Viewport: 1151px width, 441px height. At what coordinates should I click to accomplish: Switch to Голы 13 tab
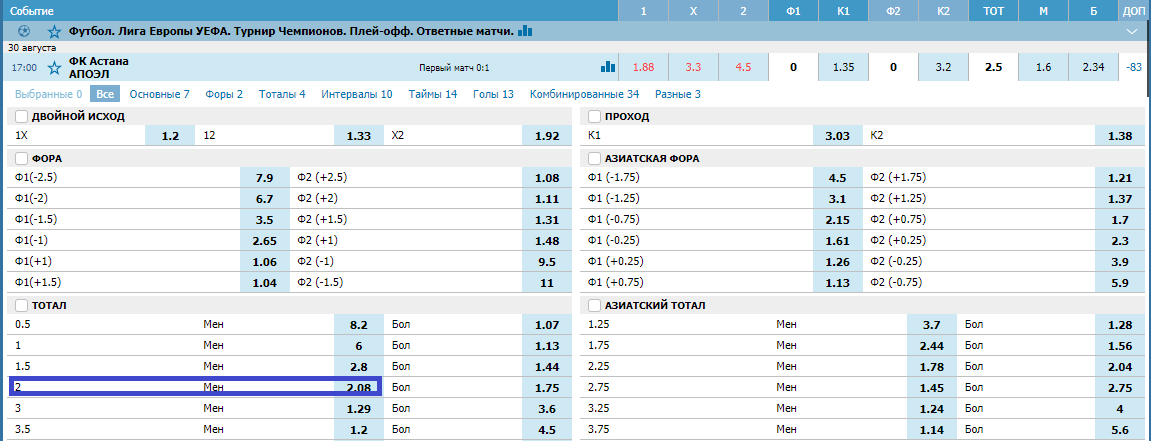[493, 94]
